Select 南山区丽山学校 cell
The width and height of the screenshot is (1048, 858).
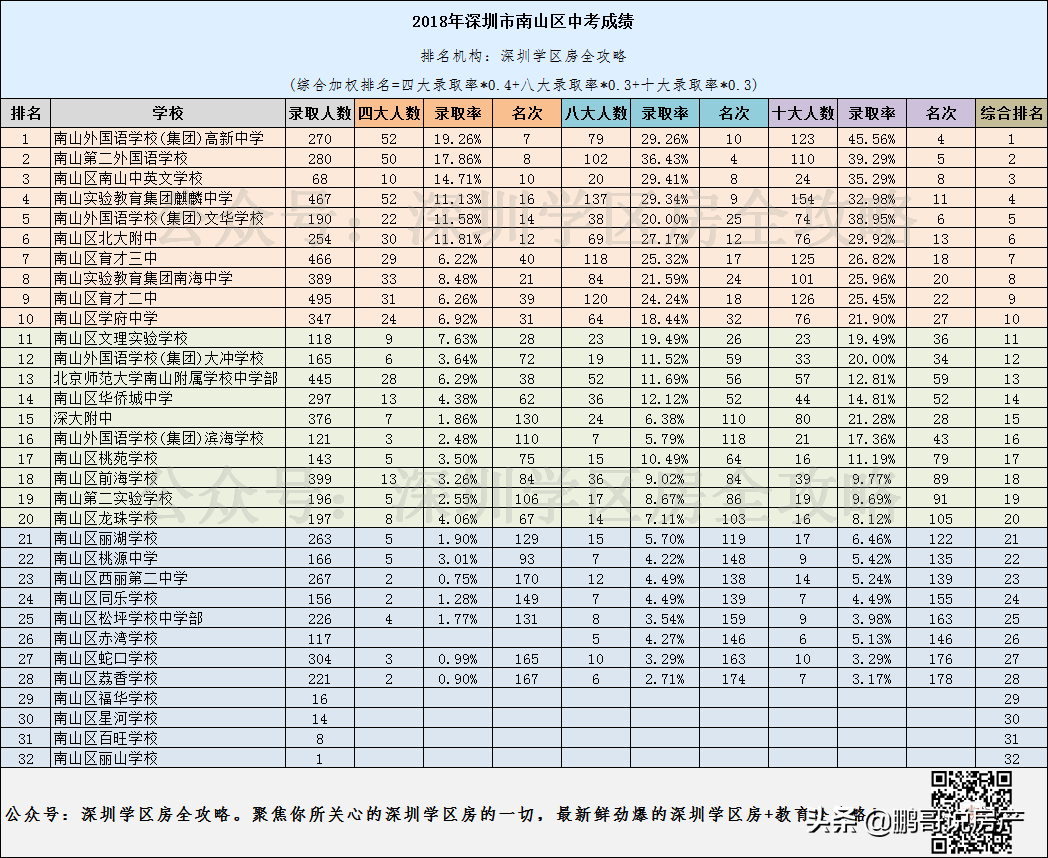[x=168, y=758]
